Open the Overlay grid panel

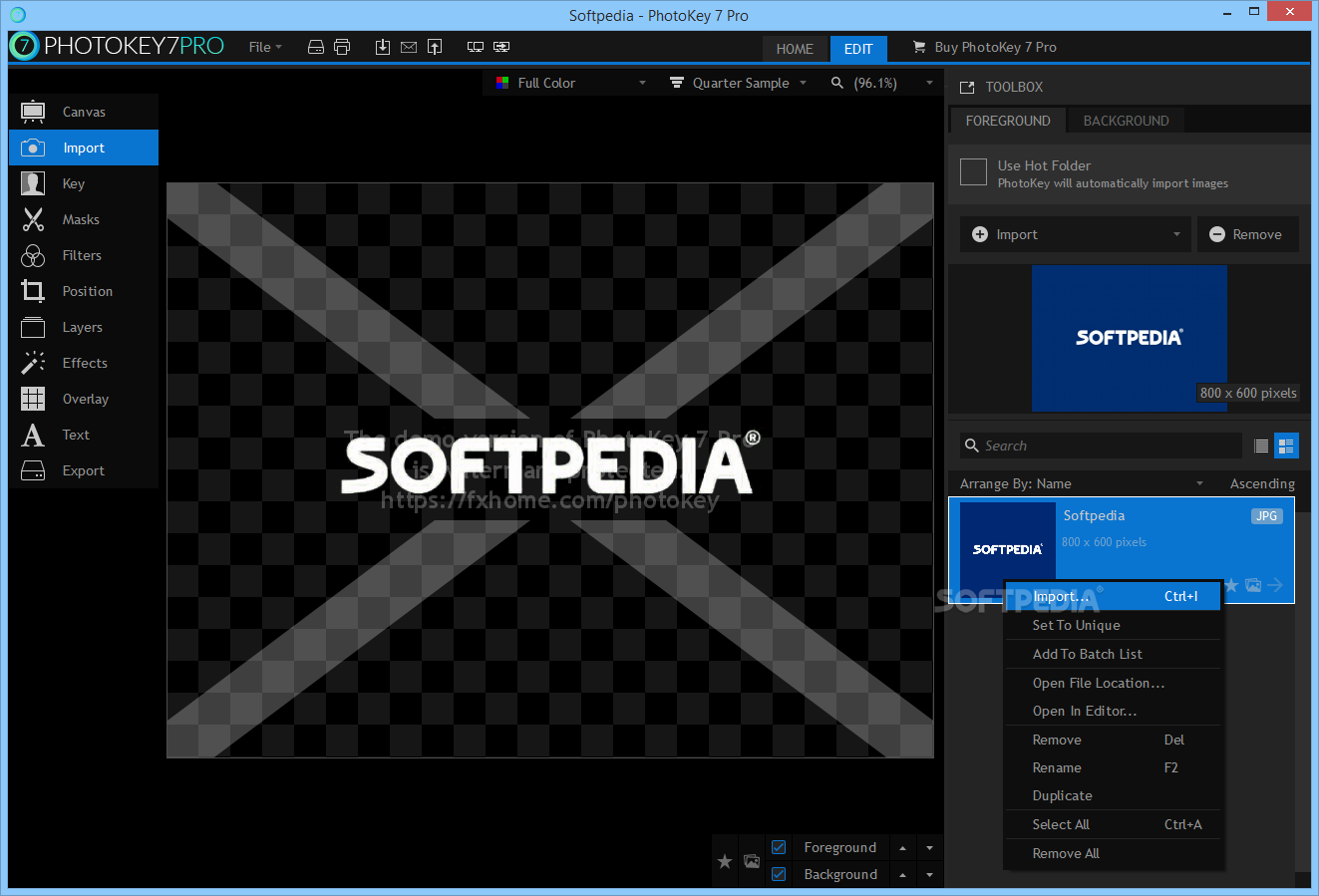coord(84,399)
